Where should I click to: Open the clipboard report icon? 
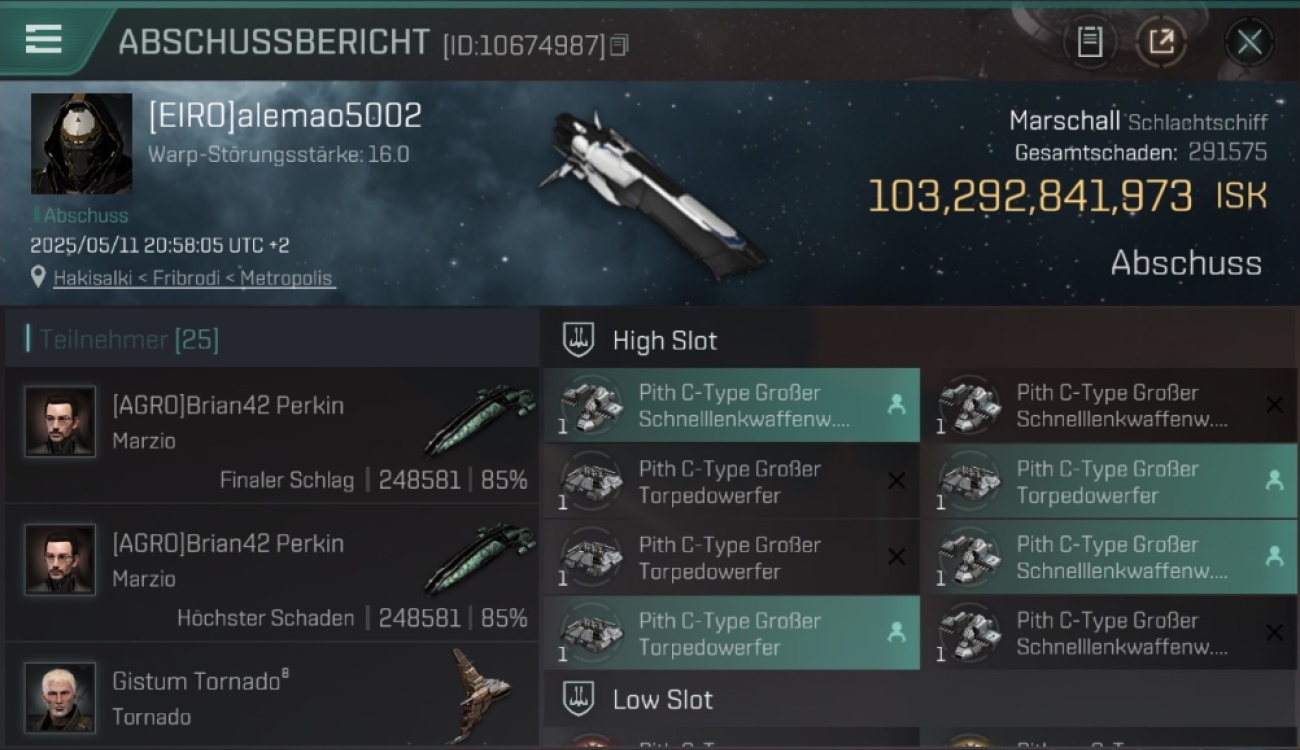tap(1089, 42)
